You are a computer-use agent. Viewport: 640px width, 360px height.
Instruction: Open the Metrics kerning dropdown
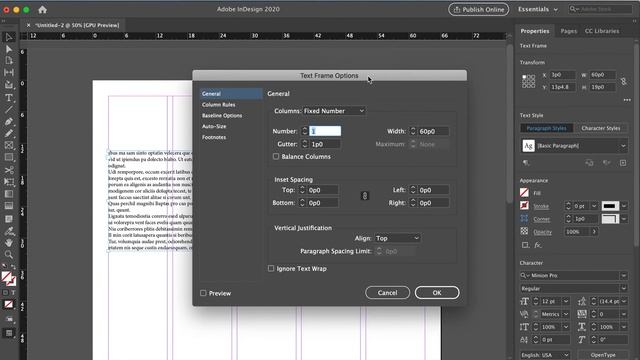click(566, 314)
